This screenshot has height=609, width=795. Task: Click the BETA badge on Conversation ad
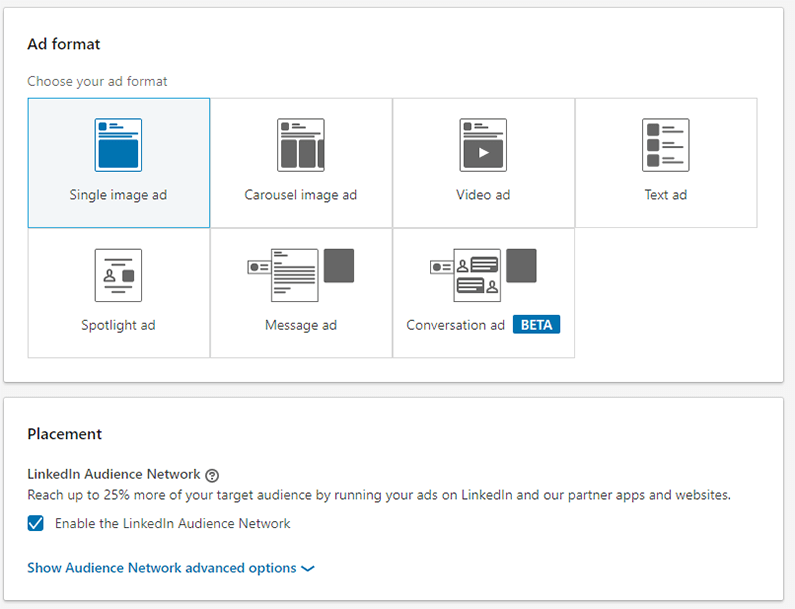(x=536, y=325)
